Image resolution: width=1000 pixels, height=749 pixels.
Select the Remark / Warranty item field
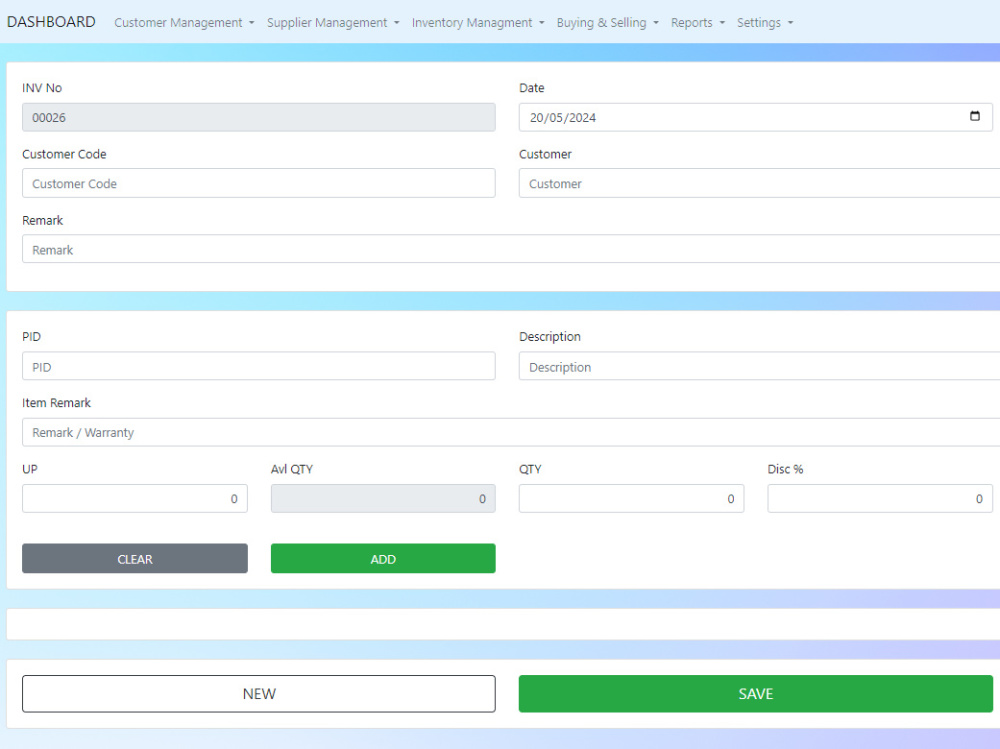coord(511,432)
